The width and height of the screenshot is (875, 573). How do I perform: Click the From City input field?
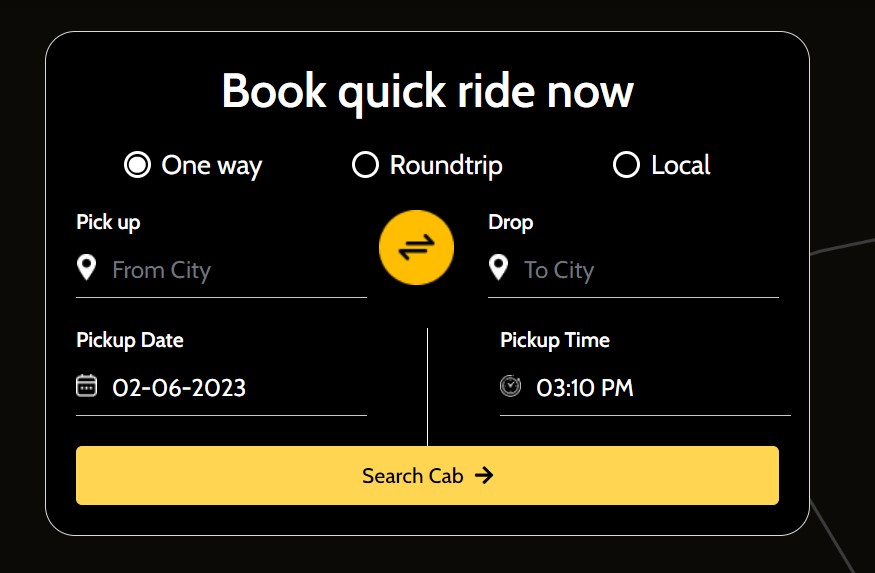click(x=222, y=270)
